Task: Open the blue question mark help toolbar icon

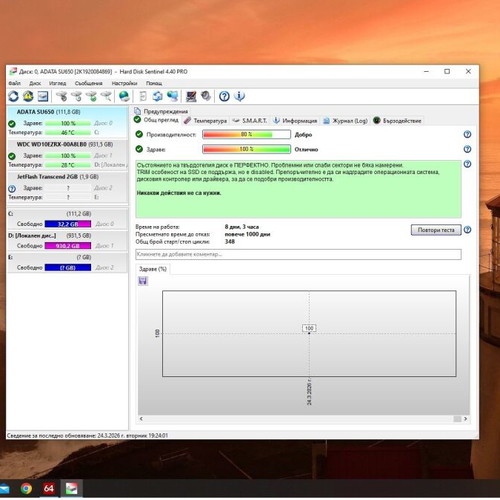Action: pos(224,96)
